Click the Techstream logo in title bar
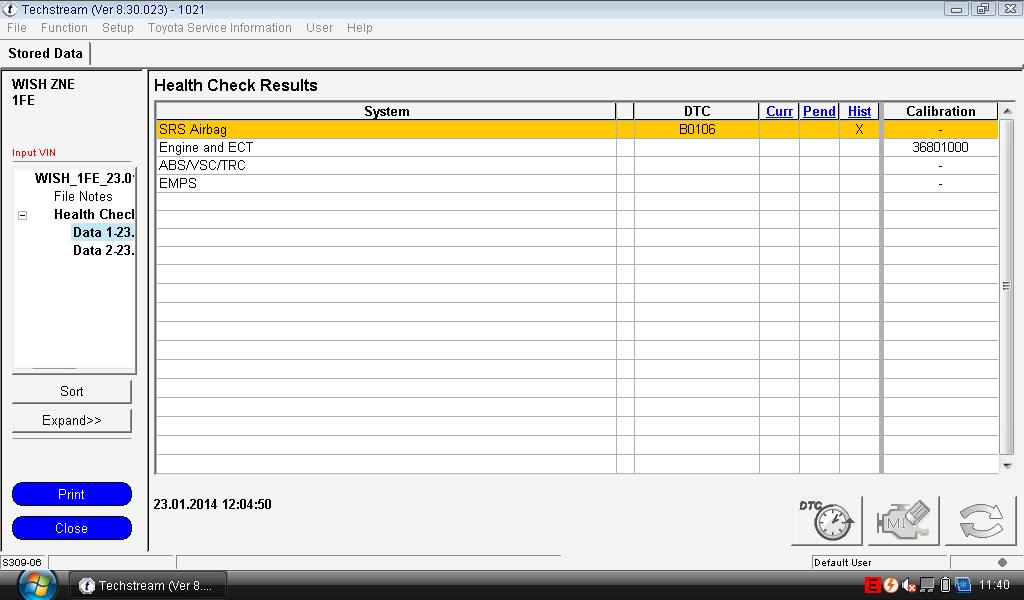The height and width of the screenshot is (600, 1024). click(10, 9)
